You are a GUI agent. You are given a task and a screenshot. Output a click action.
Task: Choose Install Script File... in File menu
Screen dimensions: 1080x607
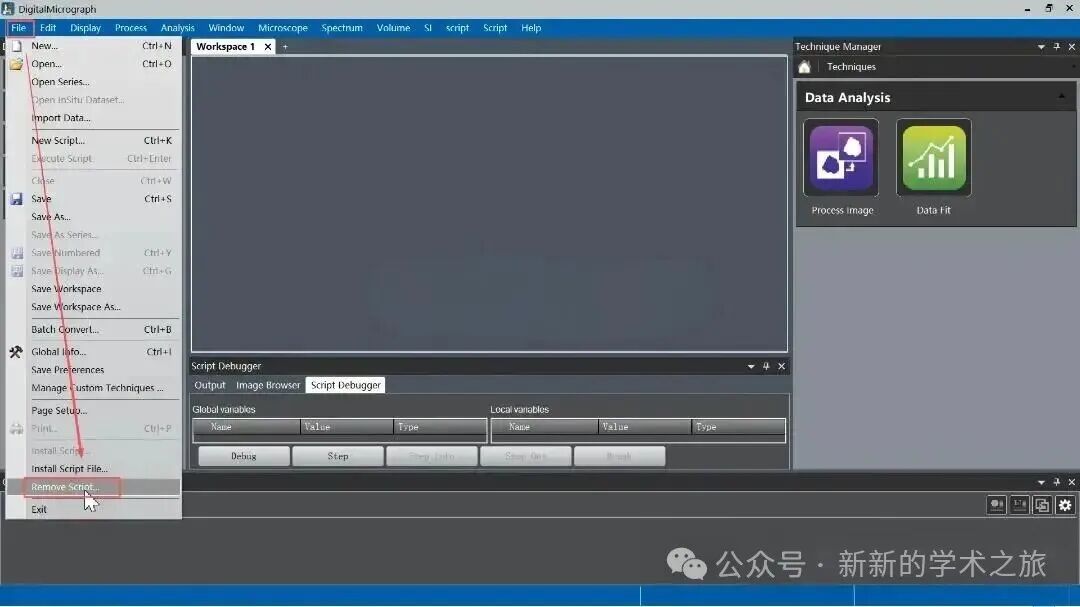[x=94, y=469]
